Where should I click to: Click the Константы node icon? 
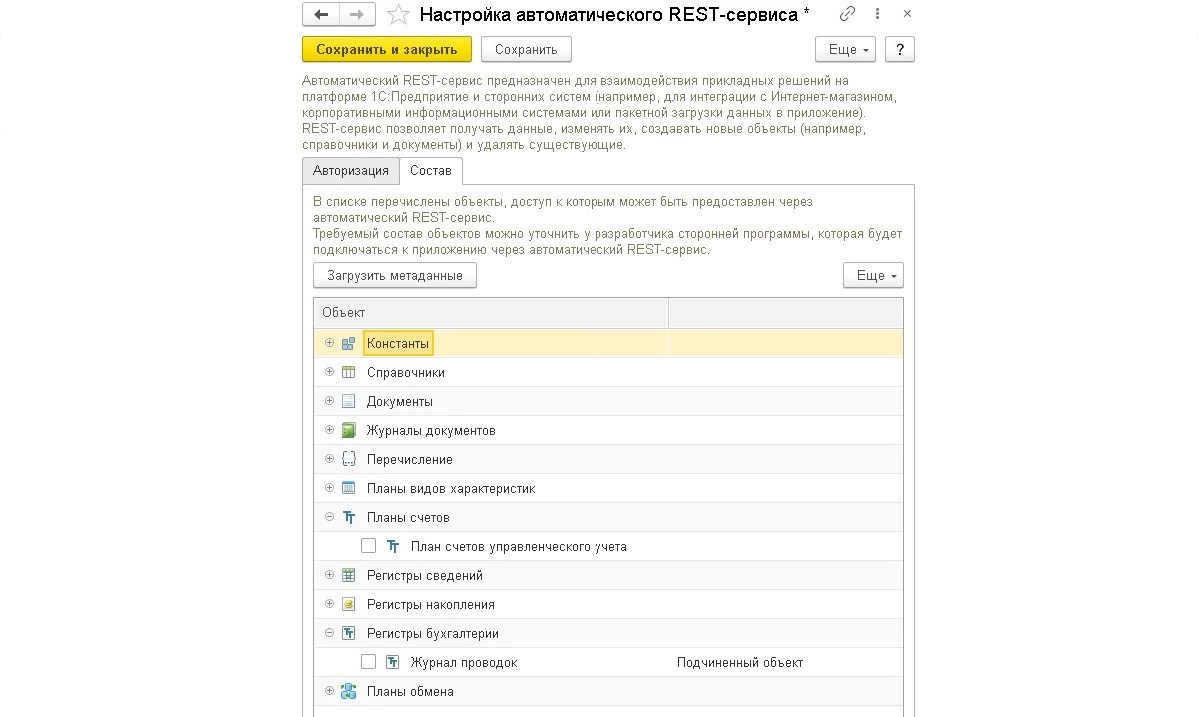(348, 344)
